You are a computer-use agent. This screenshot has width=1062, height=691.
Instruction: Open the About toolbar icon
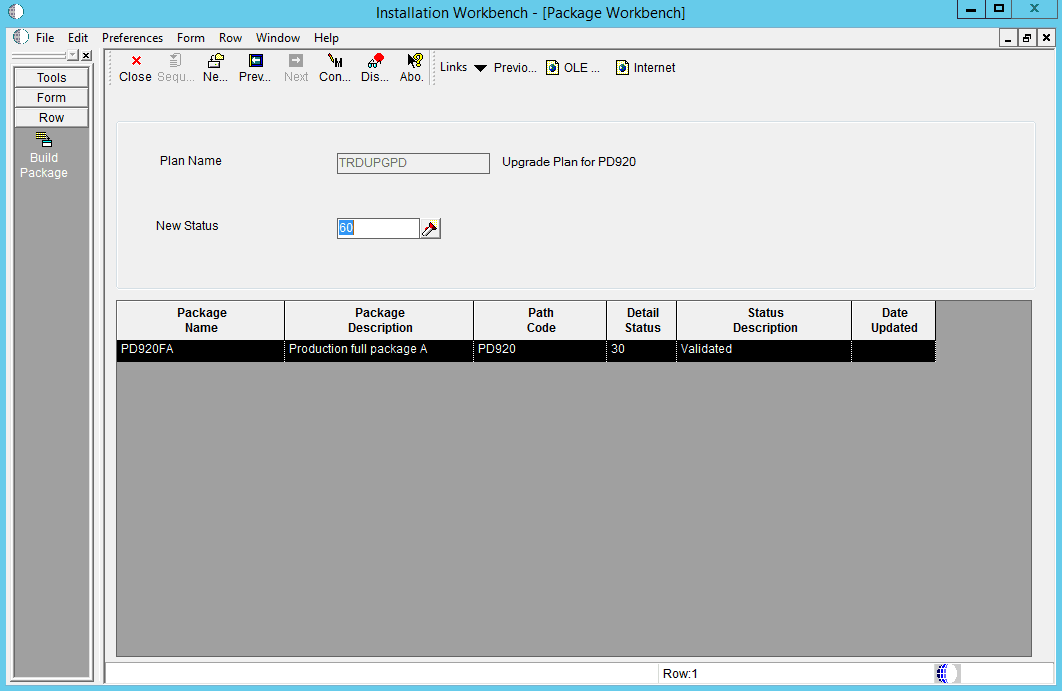click(x=413, y=61)
